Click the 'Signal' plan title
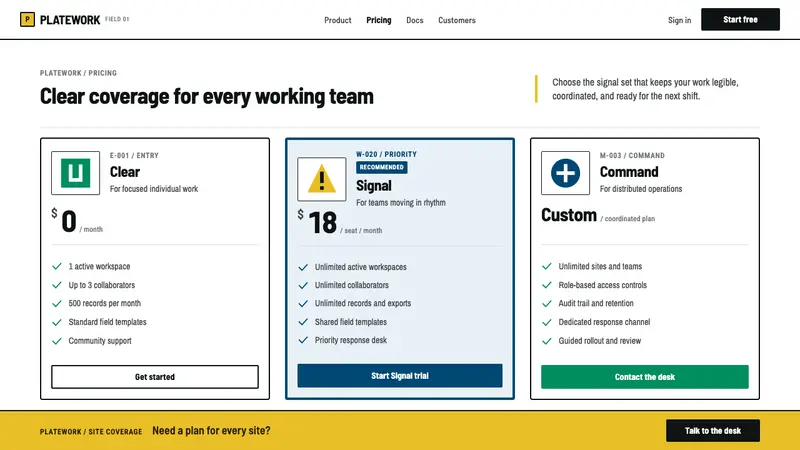 pyautogui.click(x=374, y=186)
